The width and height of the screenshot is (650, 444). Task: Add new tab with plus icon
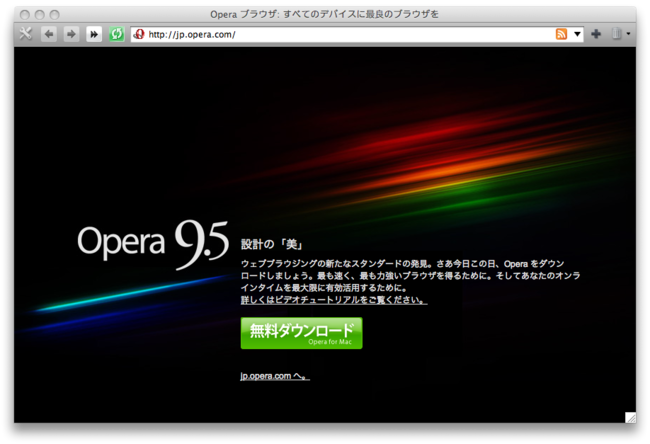tap(596, 34)
